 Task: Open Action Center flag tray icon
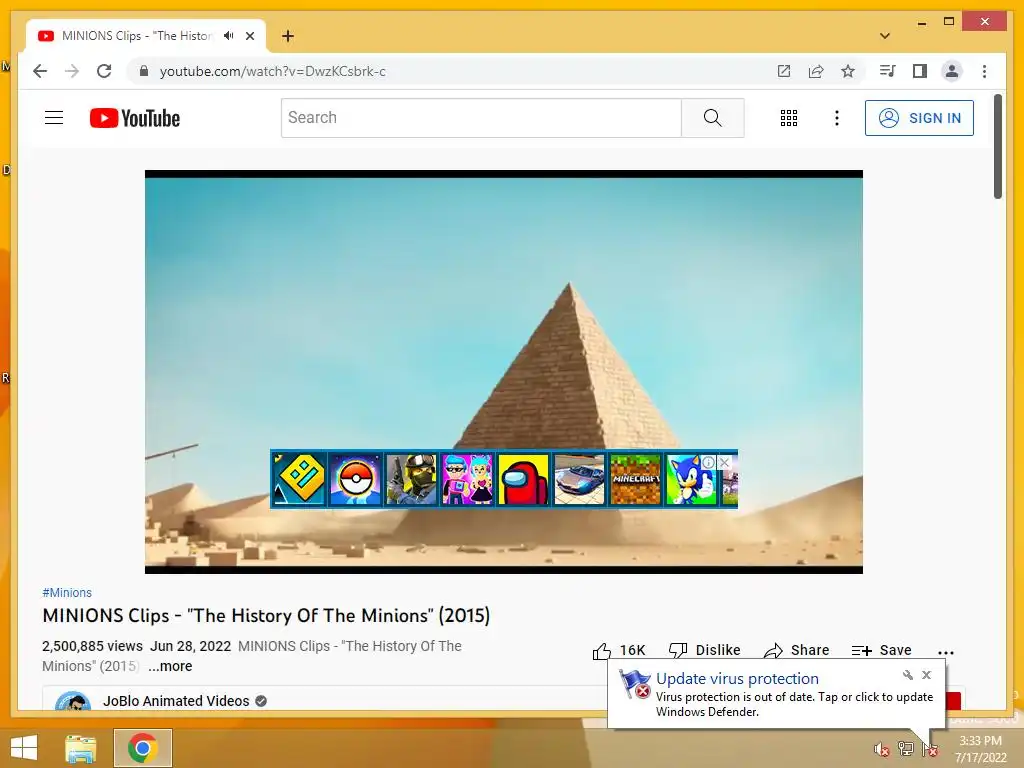point(930,749)
